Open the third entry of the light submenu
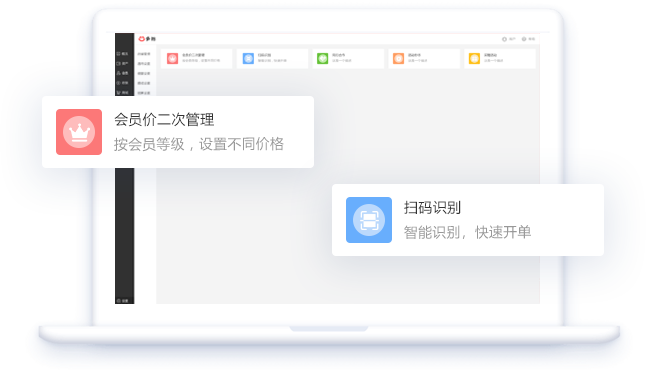Viewport: 646px width, 373px height. (x=144, y=73)
